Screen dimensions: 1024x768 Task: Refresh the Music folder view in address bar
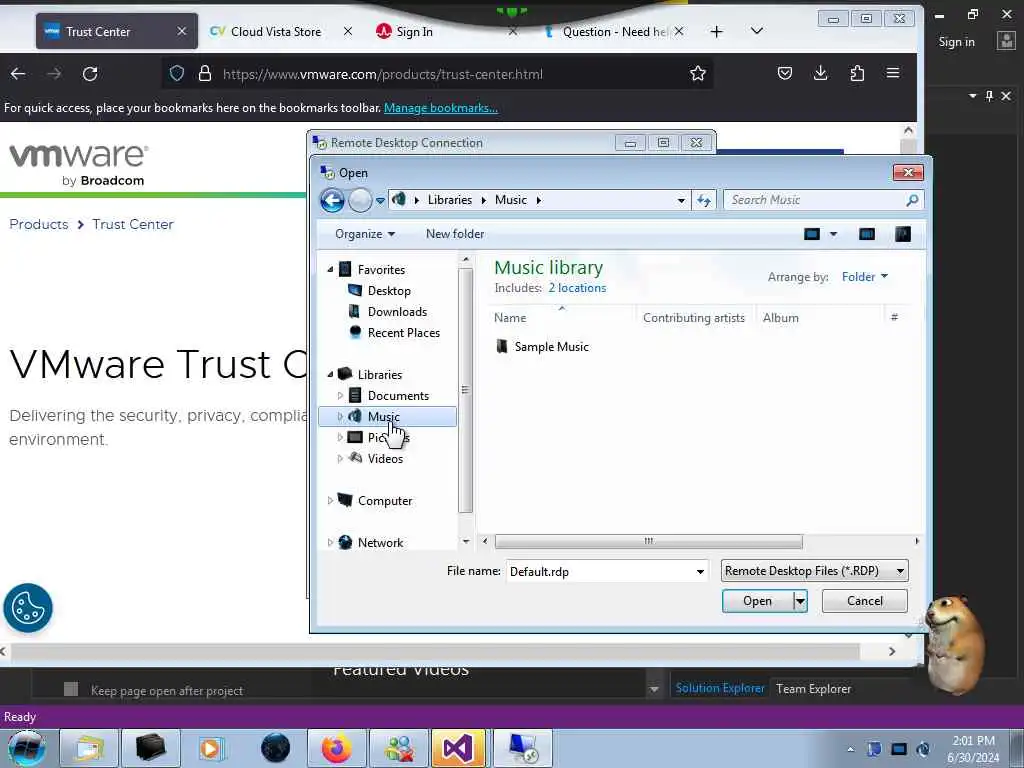[x=703, y=200]
